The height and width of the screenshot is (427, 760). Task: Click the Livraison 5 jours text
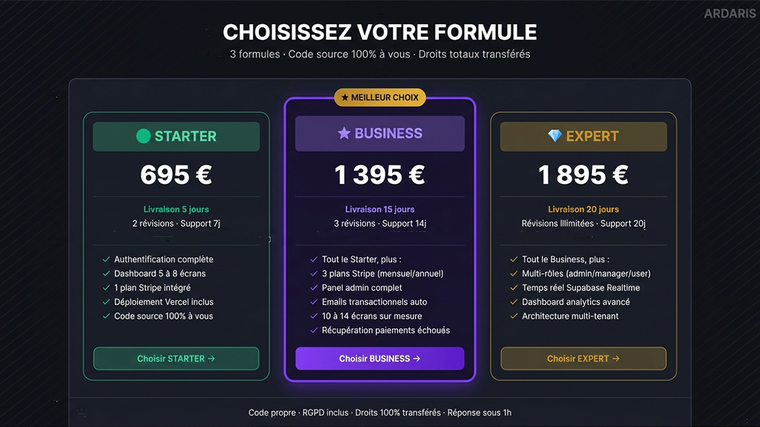click(176, 209)
